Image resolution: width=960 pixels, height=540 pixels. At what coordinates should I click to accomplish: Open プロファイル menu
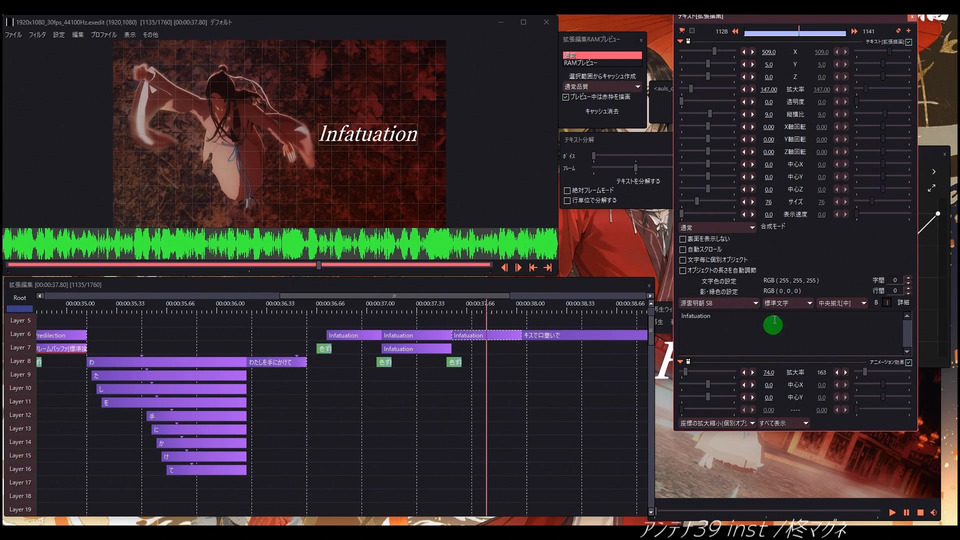103,35
